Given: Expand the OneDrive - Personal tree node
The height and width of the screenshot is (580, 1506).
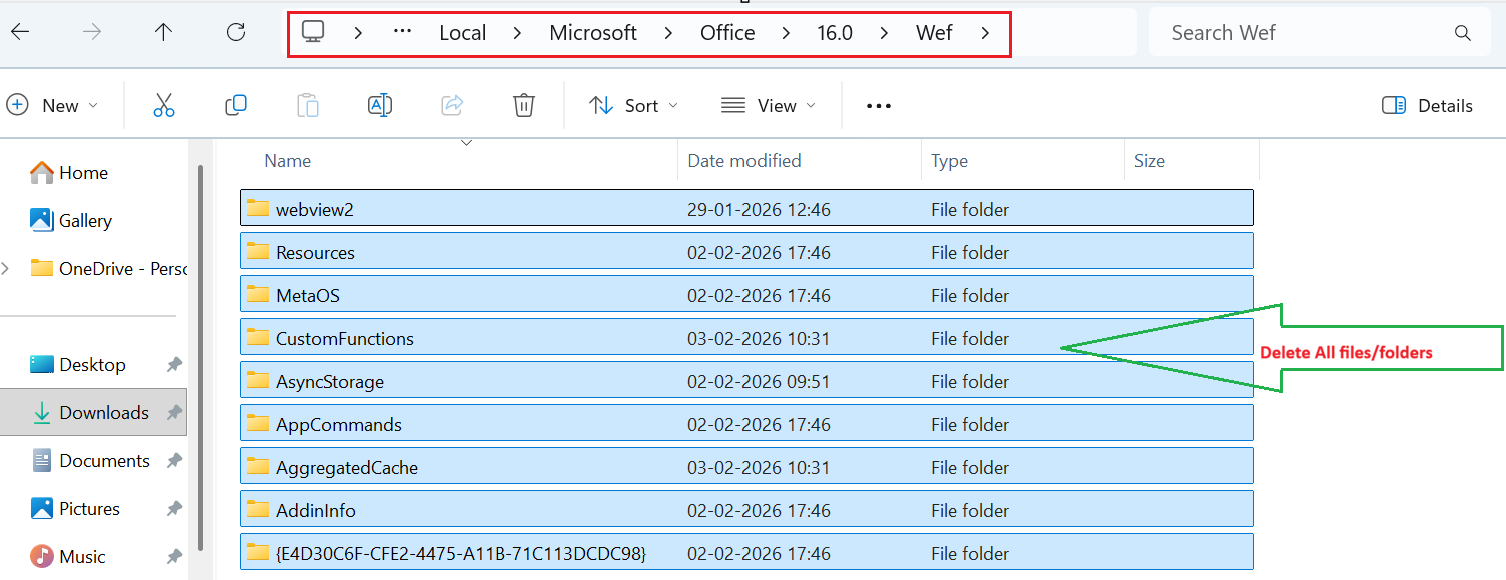Looking at the screenshot, I should pos(7,268).
